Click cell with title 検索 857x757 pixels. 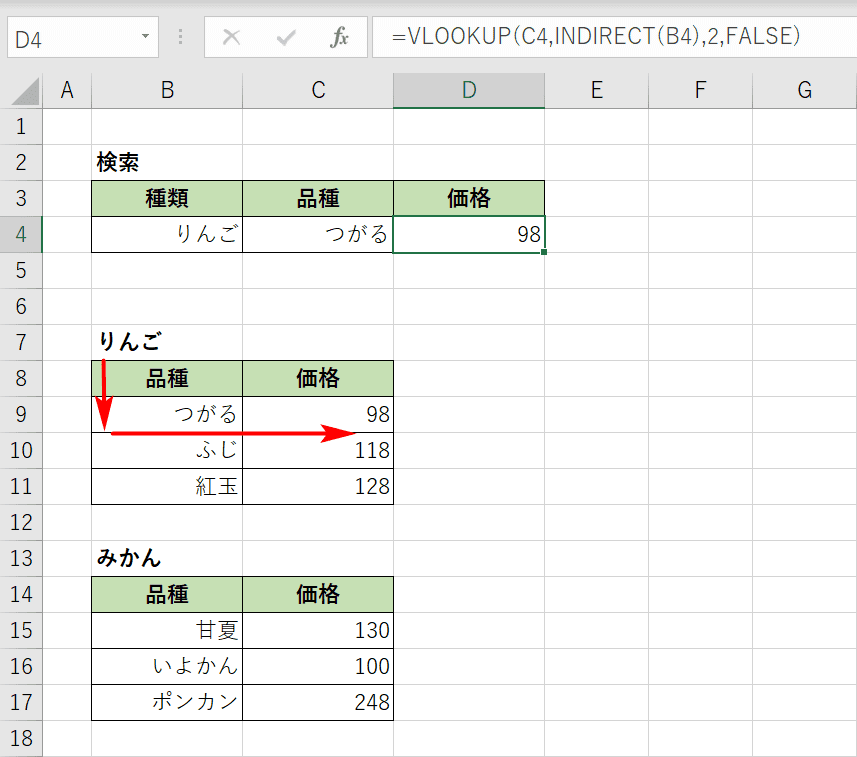point(167,163)
